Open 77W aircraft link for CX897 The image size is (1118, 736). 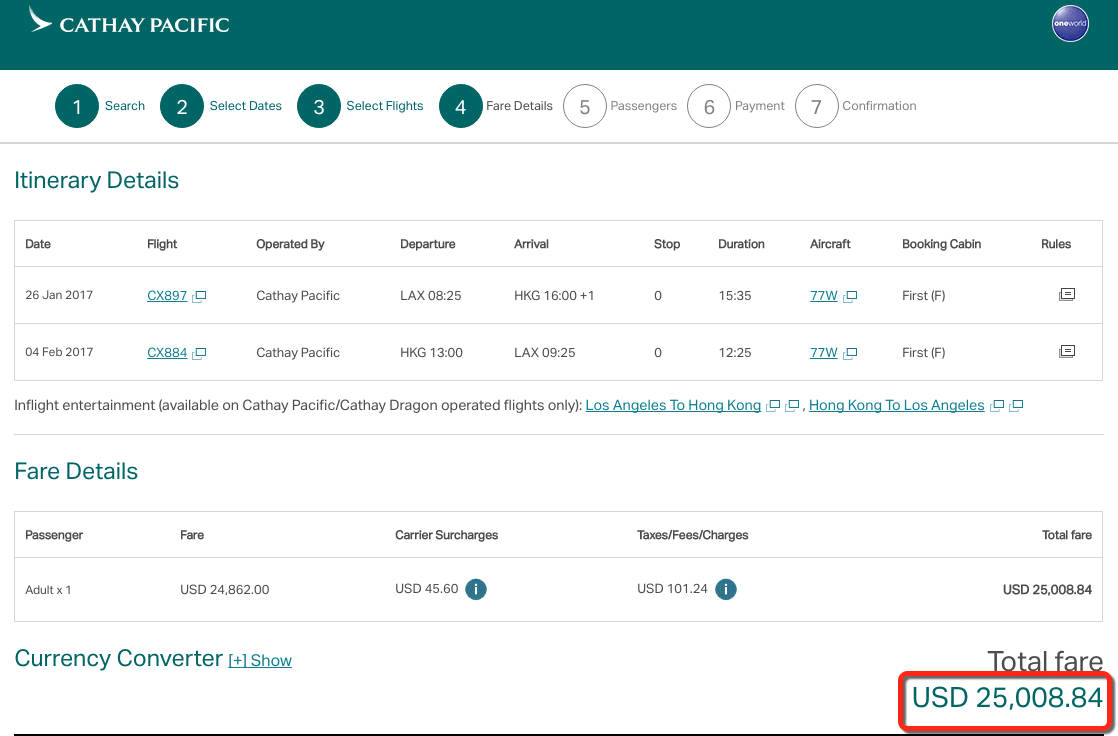point(824,295)
